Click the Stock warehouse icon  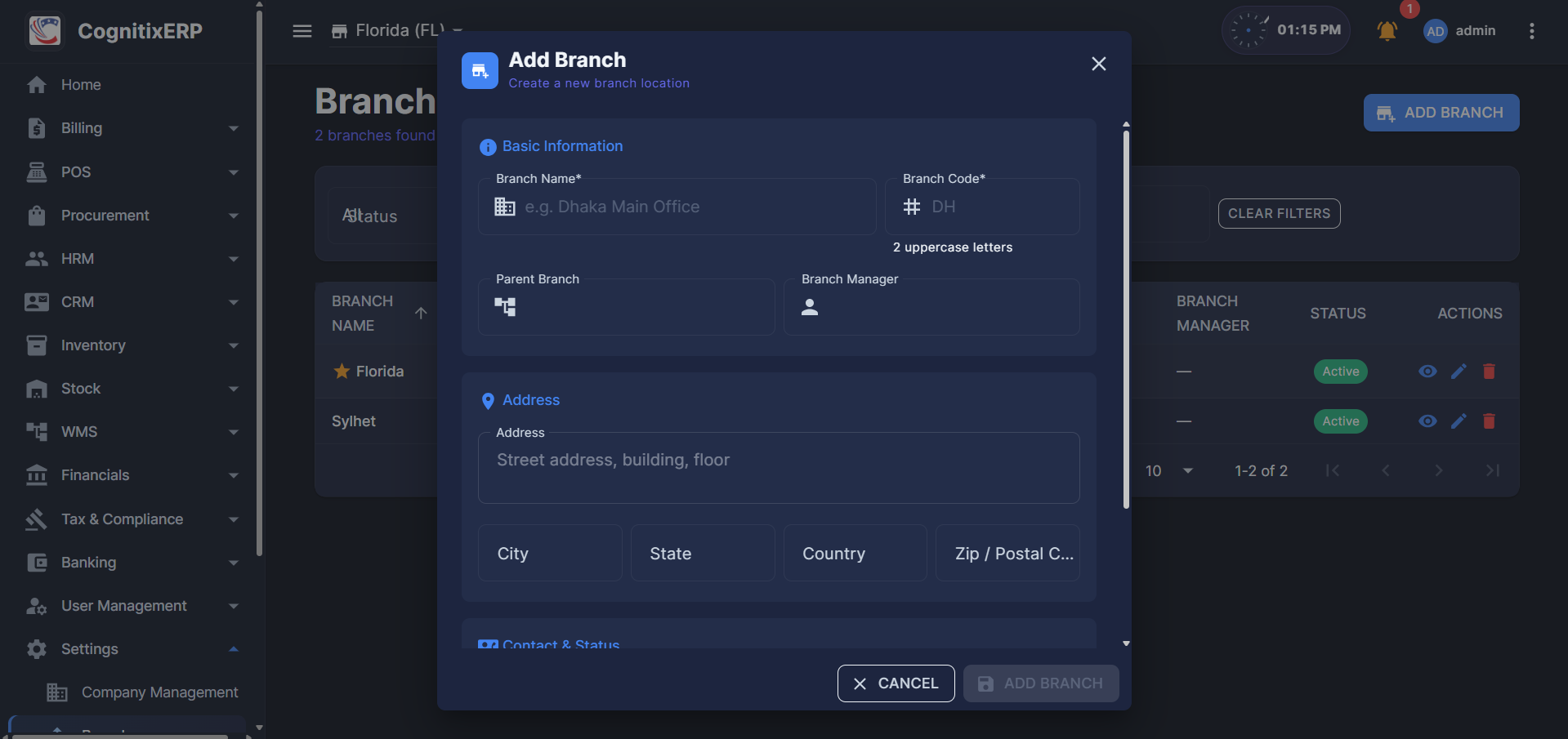(37, 389)
